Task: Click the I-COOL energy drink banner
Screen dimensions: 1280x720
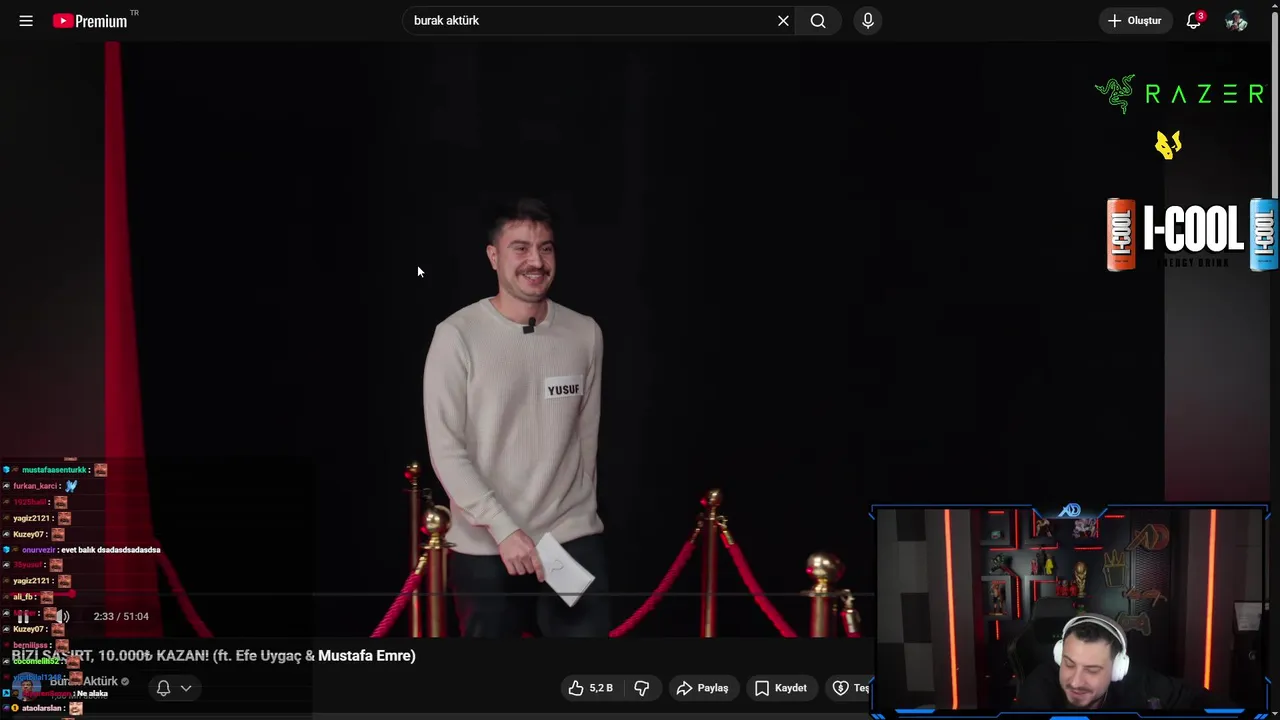Action: 1192,234
